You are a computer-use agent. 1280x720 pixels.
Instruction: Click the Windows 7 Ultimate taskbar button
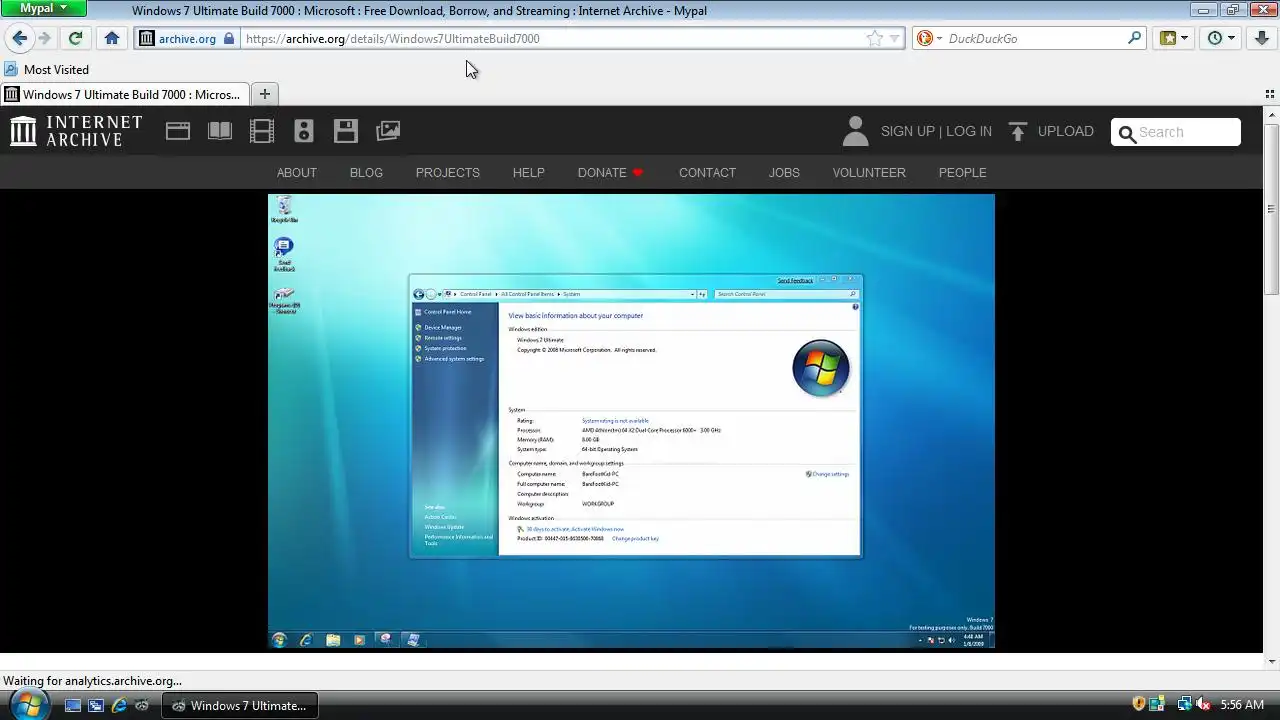click(x=241, y=705)
